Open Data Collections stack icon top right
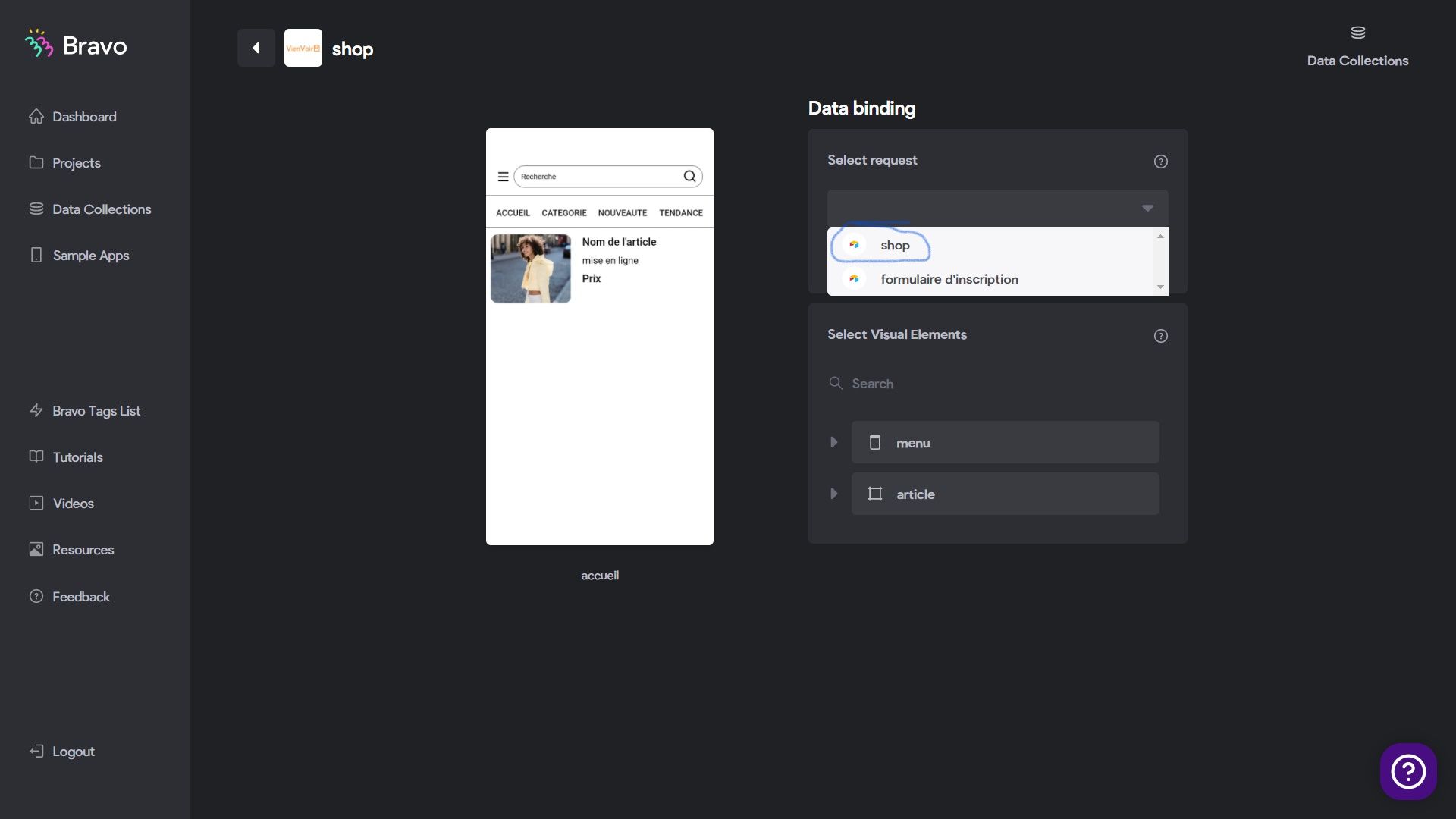This screenshot has height=819, width=1456. point(1357,33)
